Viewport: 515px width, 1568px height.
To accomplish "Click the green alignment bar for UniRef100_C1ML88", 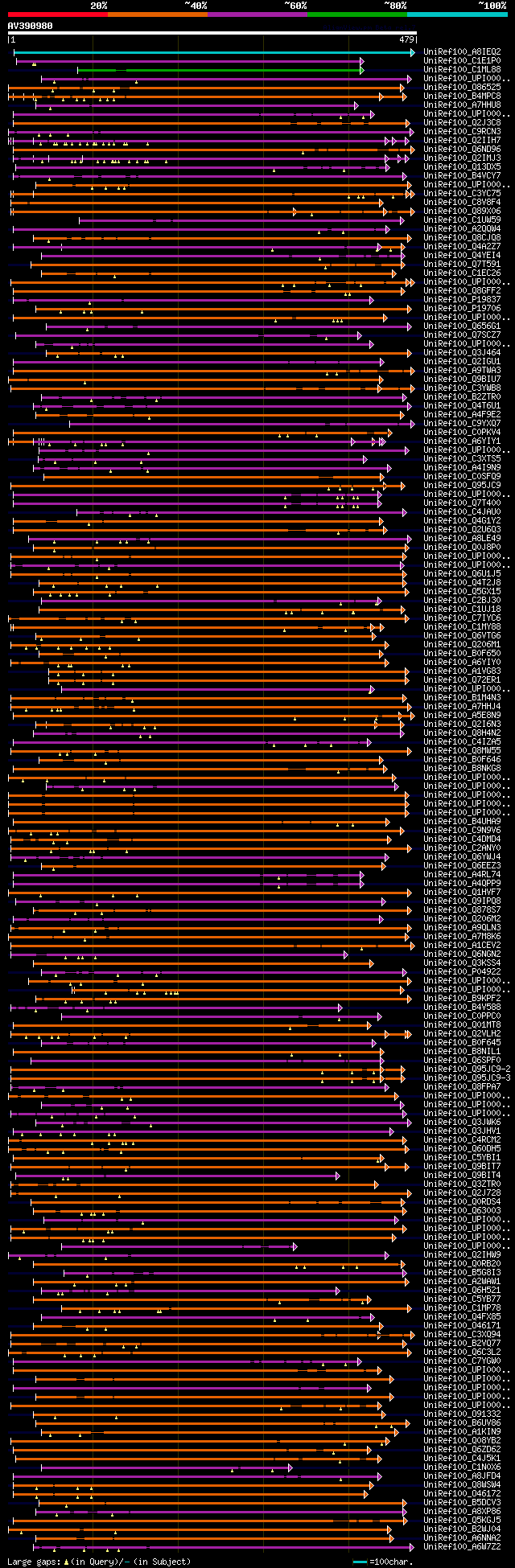I will [220, 70].
